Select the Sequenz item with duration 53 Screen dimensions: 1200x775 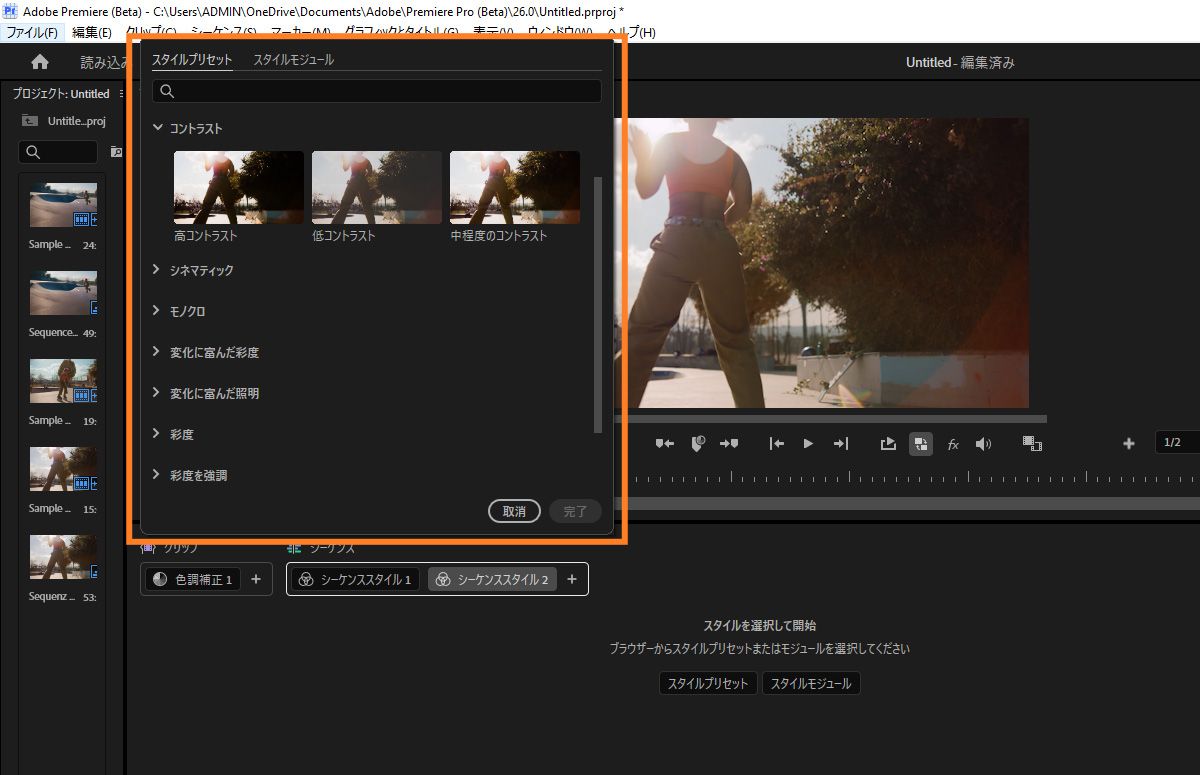pos(63,557)
